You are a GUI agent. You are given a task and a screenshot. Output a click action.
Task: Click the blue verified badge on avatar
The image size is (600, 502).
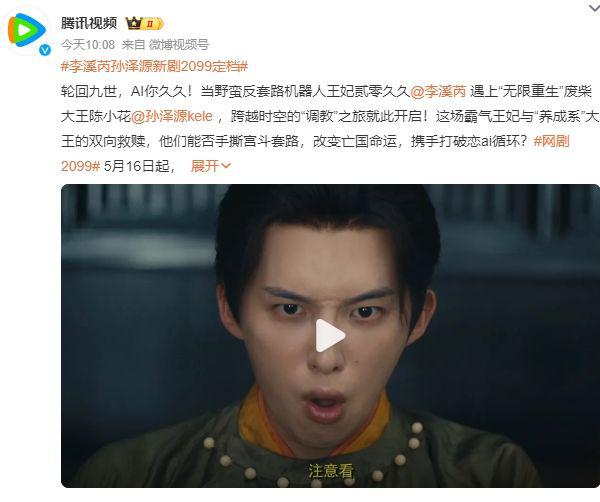[x=45, y=50]
